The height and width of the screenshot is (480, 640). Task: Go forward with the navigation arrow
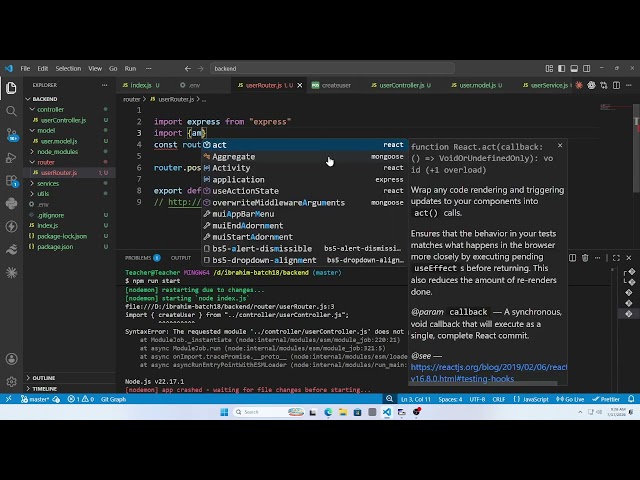200,69
